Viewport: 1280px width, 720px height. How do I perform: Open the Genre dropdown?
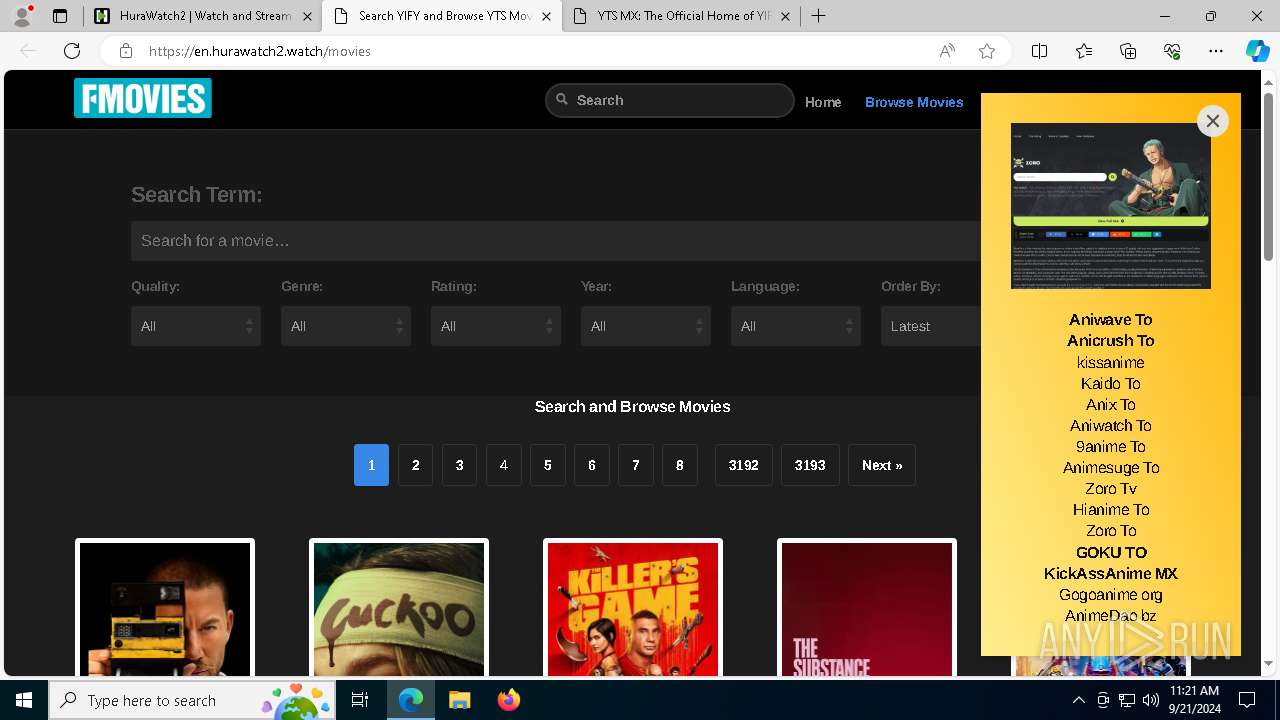click(x=346, y=326)
